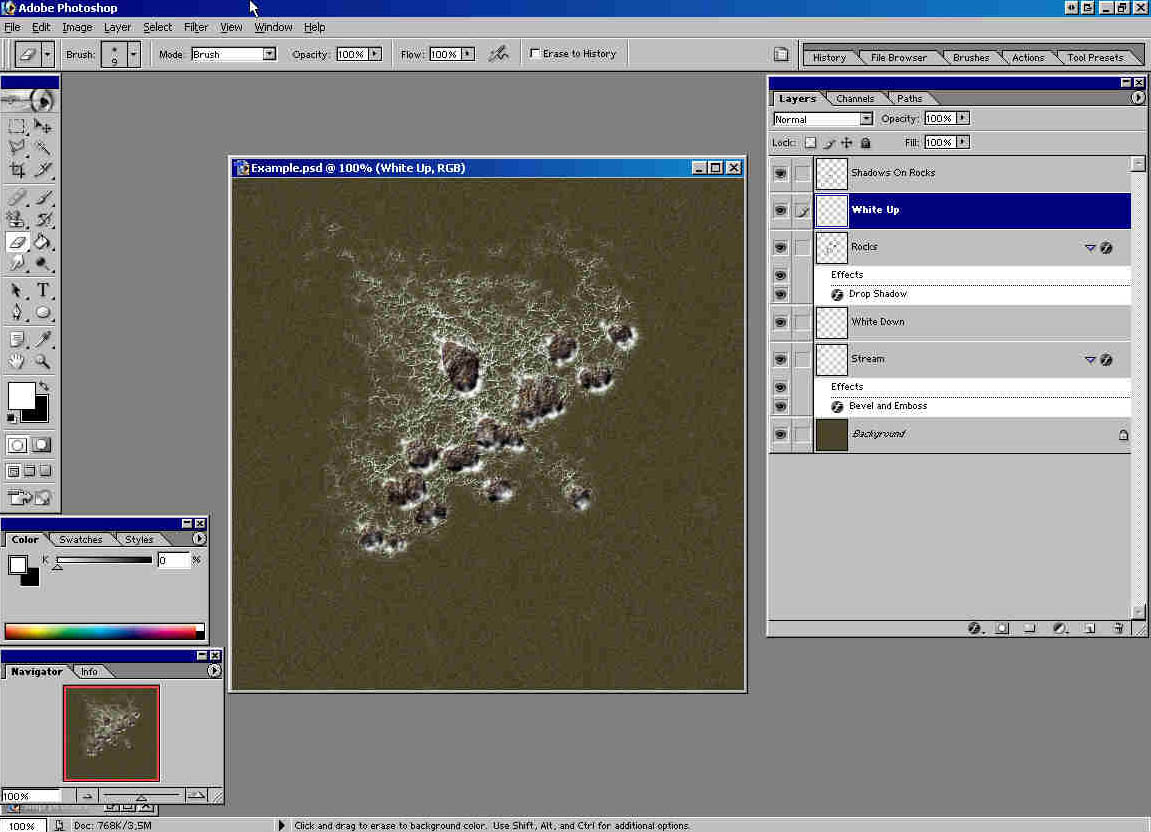The width and height of the screenshot is (1151, 832).
Task: Open the Filter menu
Action: [x=195, y=27]
